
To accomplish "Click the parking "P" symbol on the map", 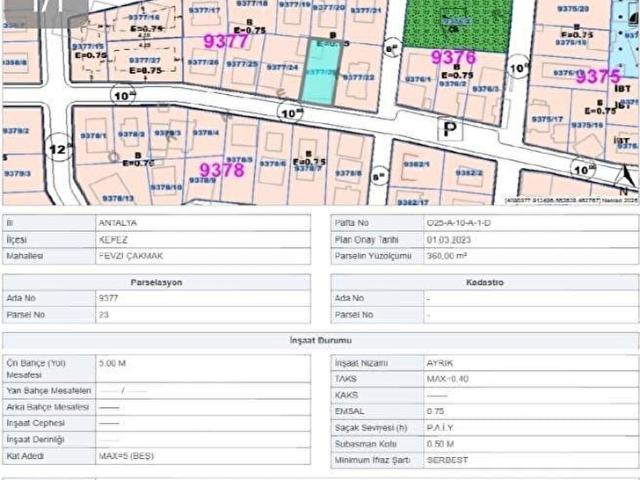I will coord(451,130).
